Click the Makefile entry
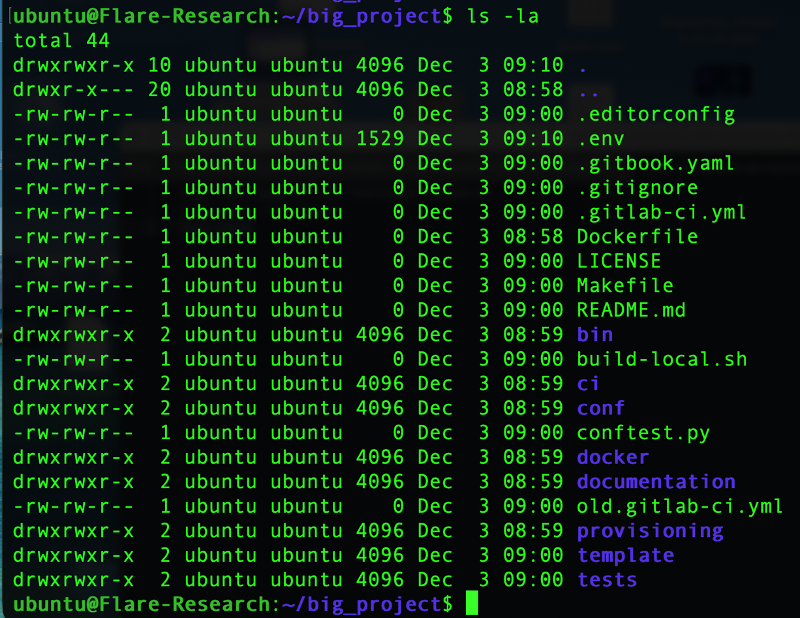800x618 pixels. (x=625, y=286)
